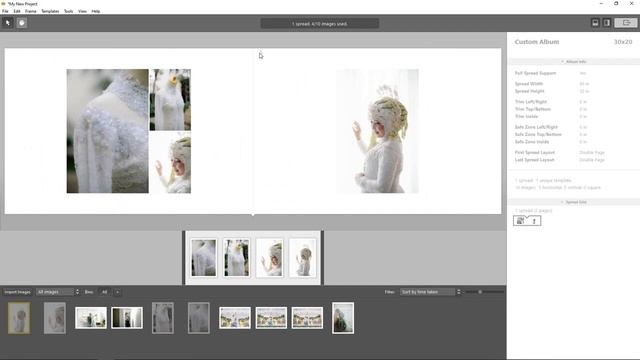640x360 pixels.
Task: Open the Templates menu
Action: point(50,11)
